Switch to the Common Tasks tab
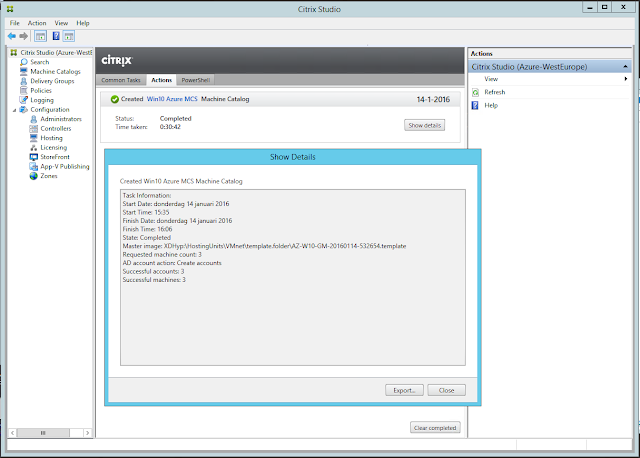 [121, 80]
